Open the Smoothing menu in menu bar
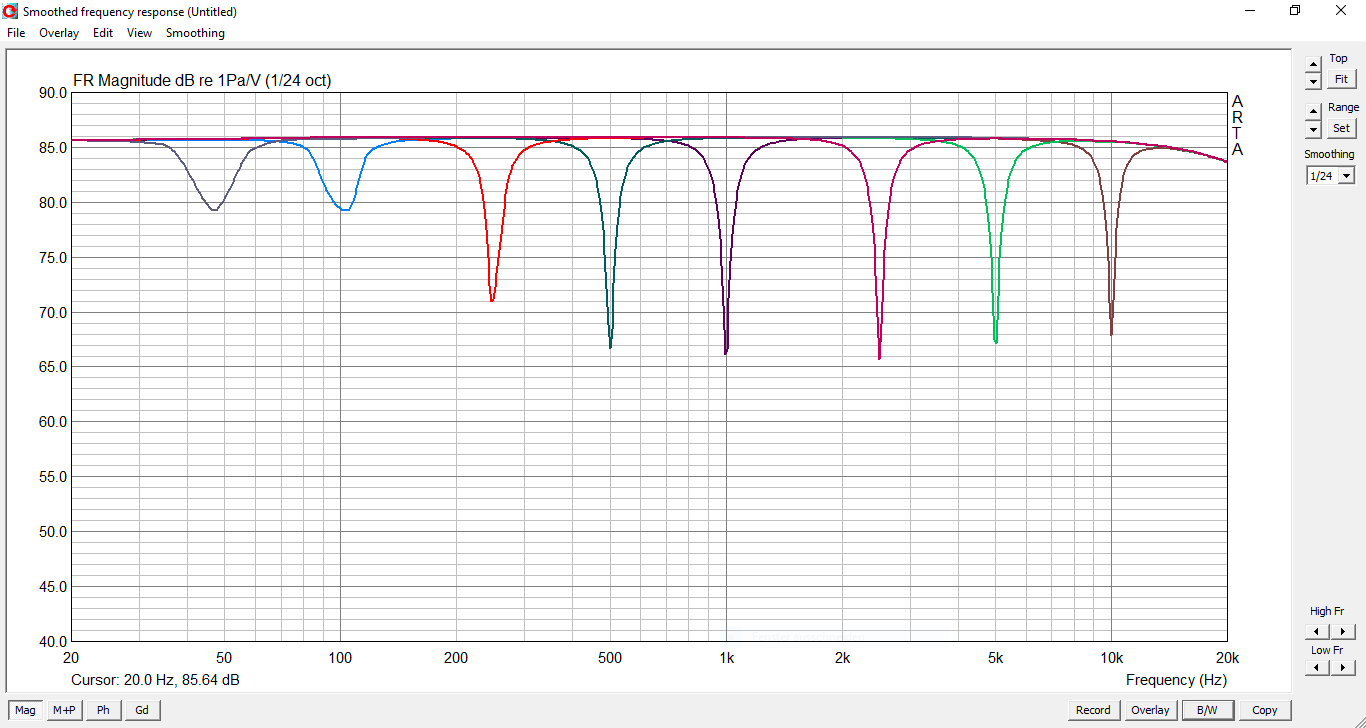This screenshot has width=1366, height=728. [195, 33]
